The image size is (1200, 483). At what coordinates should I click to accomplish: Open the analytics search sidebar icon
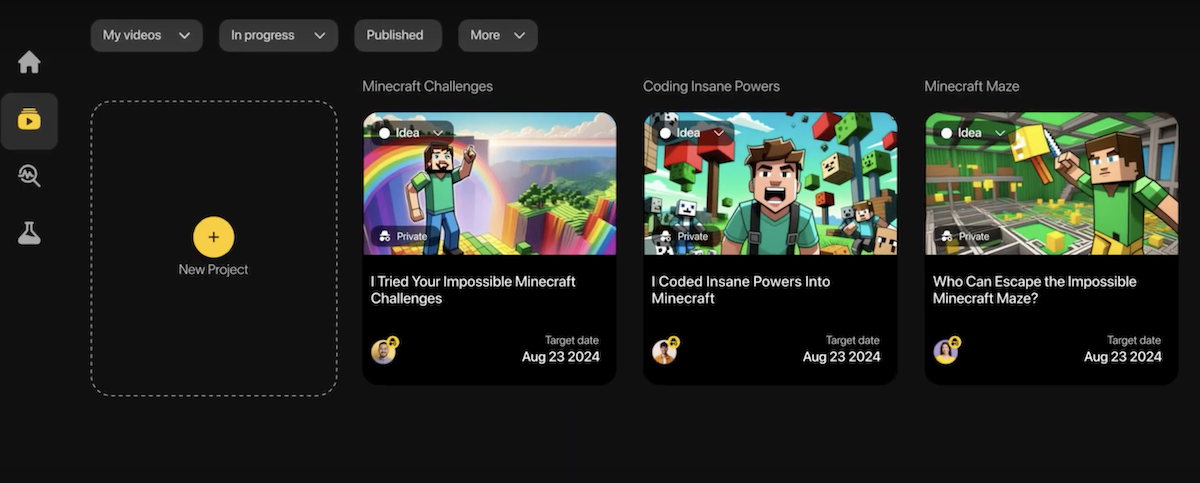pyautogui.click(x=29, y=177)
